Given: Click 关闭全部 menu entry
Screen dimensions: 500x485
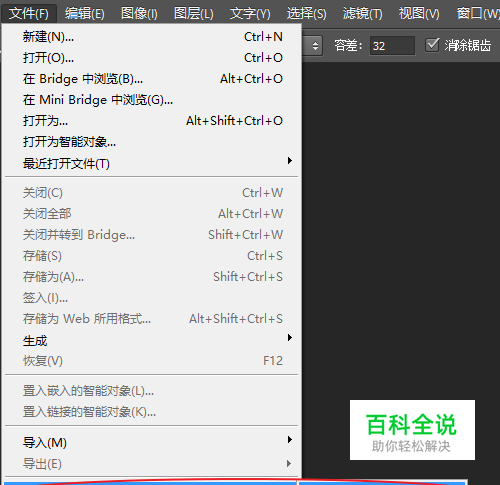Looking at the screenshot, I should point(152,214).
